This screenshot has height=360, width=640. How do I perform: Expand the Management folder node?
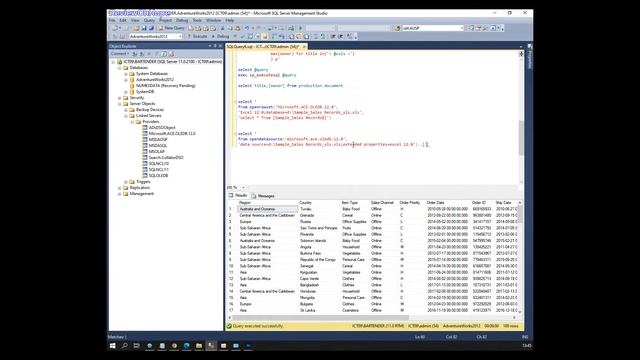(x=120, y=194)
